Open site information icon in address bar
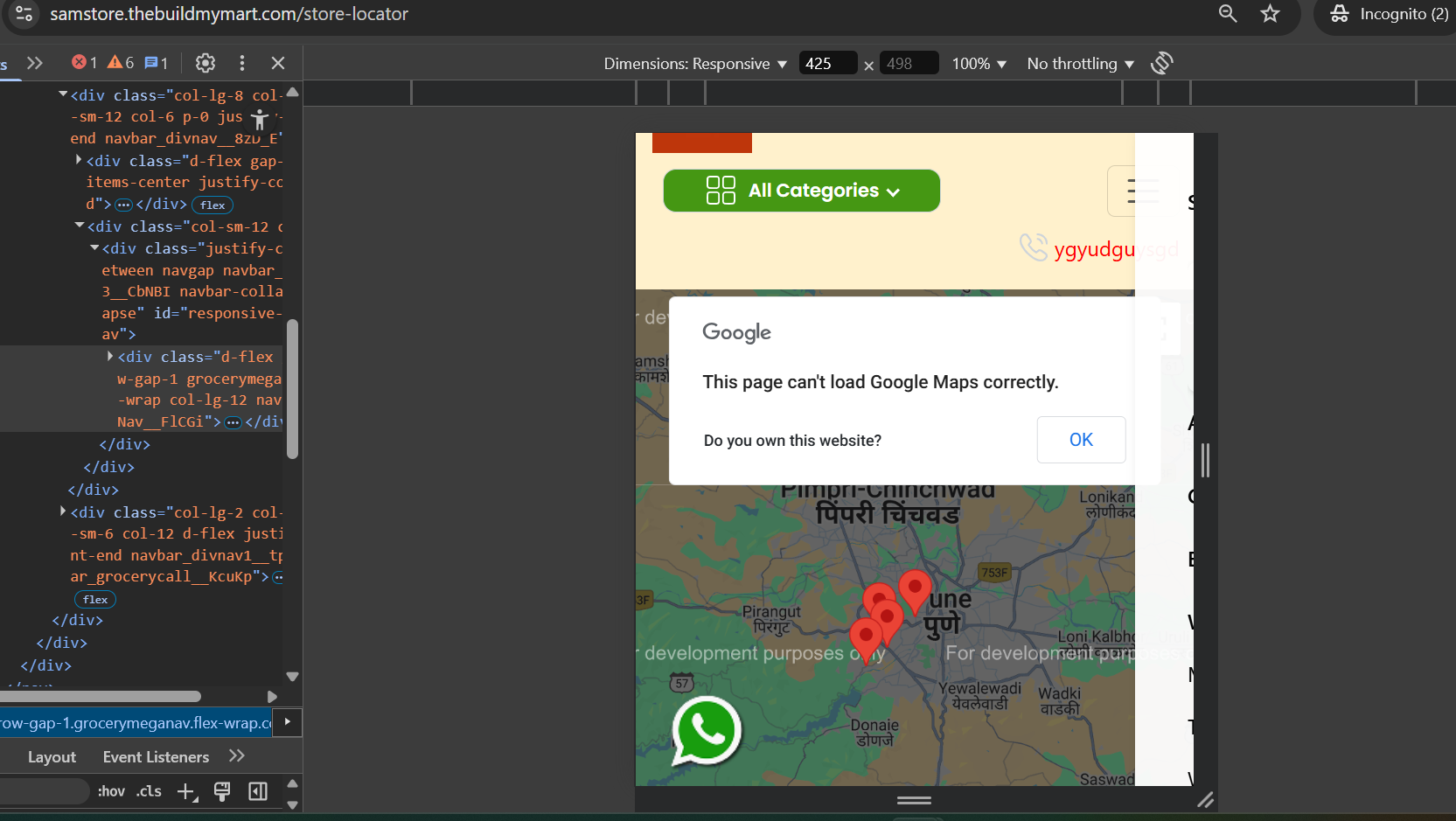 pyautogui.click(x=24, y=14)
